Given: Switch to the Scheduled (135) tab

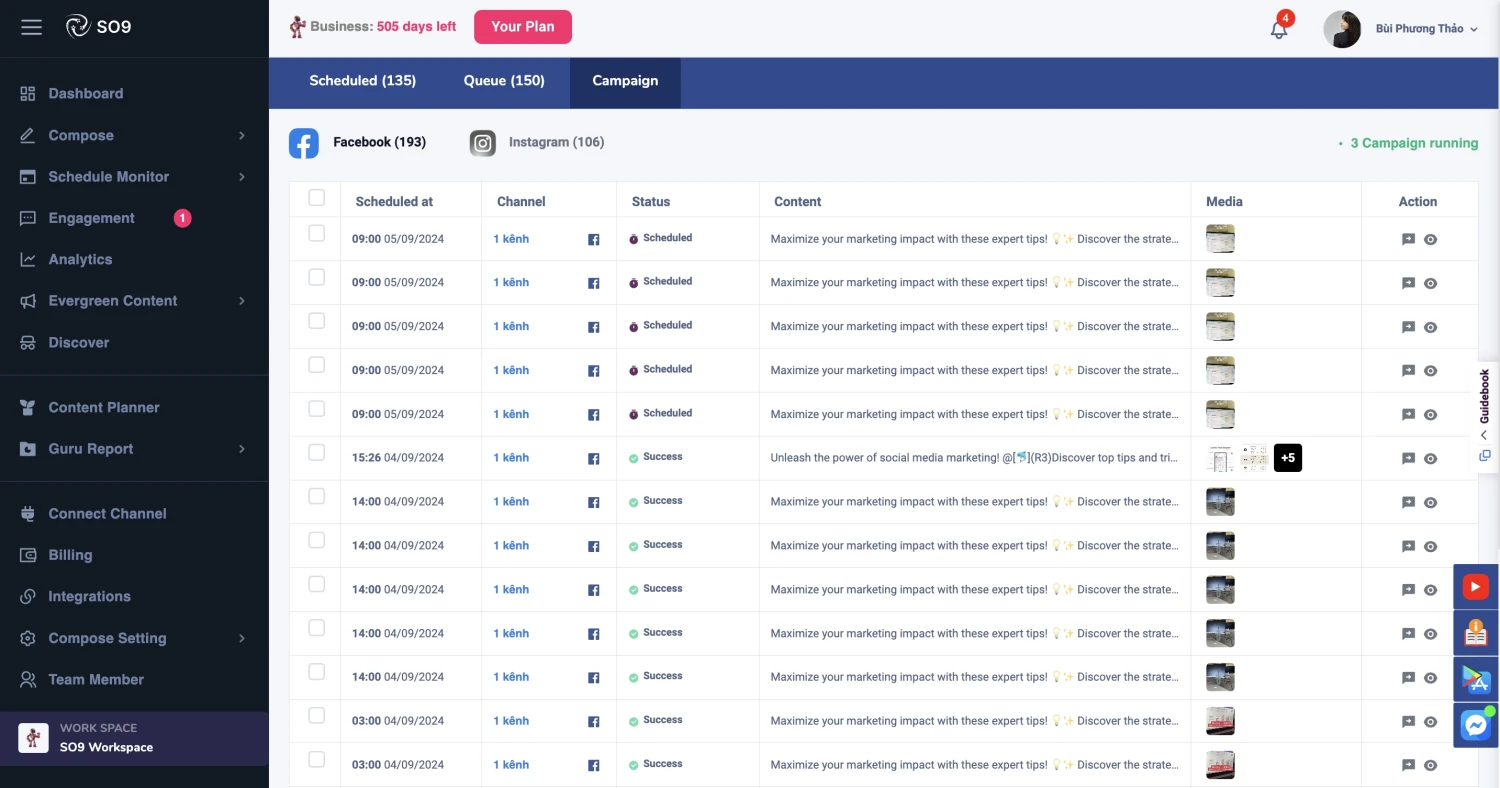Looking at the screenshot, I should click(363, 81).
